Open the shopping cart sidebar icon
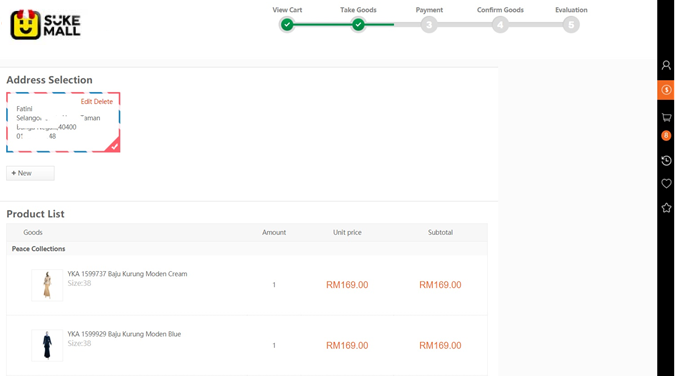 pyautogui.click(x=666, y=117)
